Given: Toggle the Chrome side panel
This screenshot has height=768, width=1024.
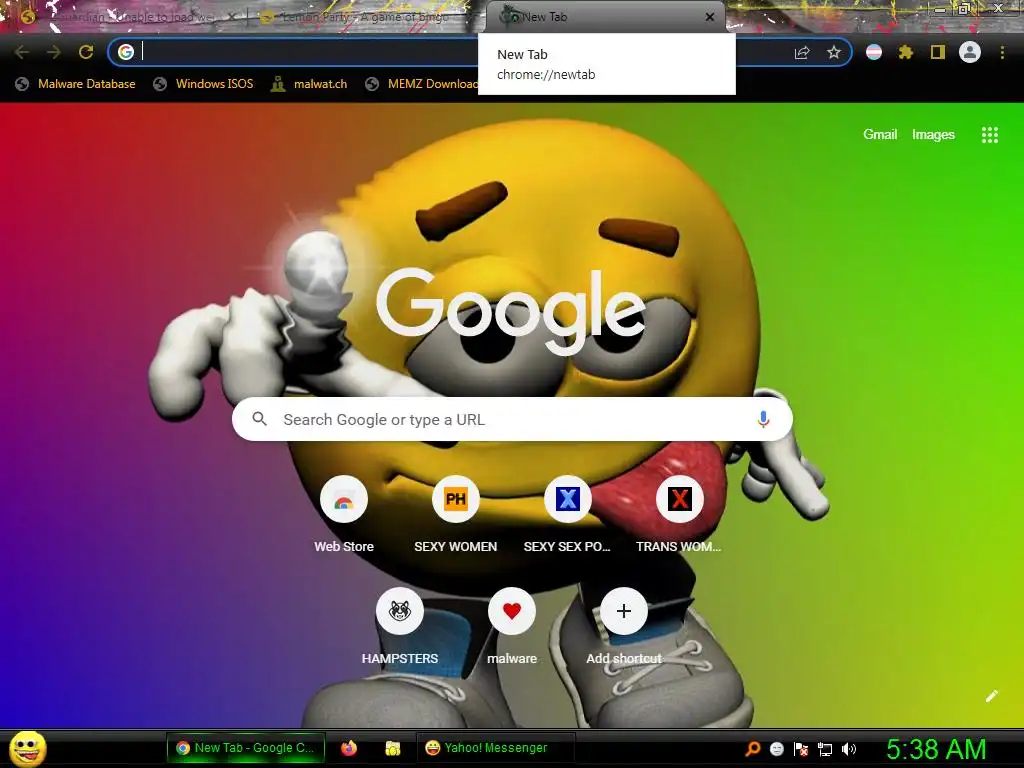Looking at the screenshot, I should (x=938, y=52).
